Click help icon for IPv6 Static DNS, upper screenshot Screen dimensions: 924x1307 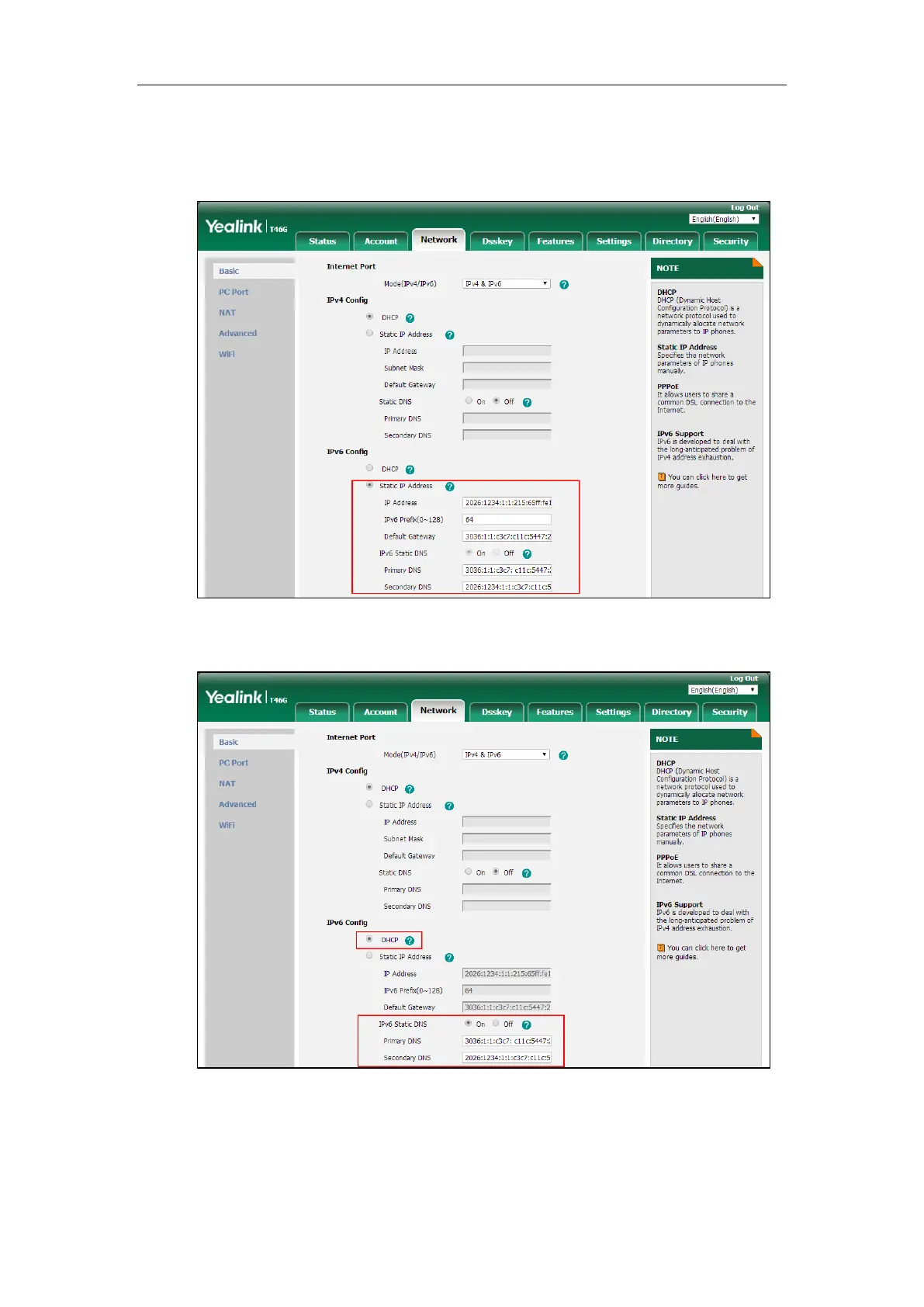527,554
